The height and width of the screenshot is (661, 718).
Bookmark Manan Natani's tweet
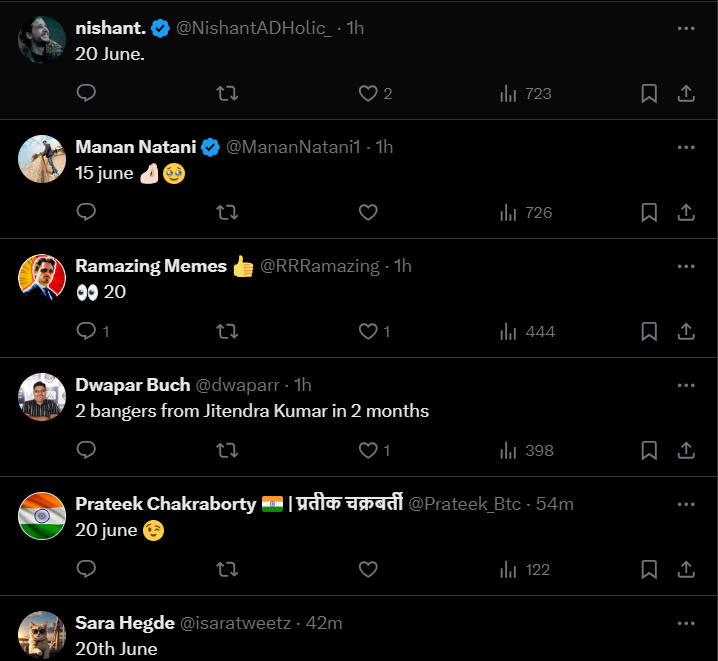[648, 212]
